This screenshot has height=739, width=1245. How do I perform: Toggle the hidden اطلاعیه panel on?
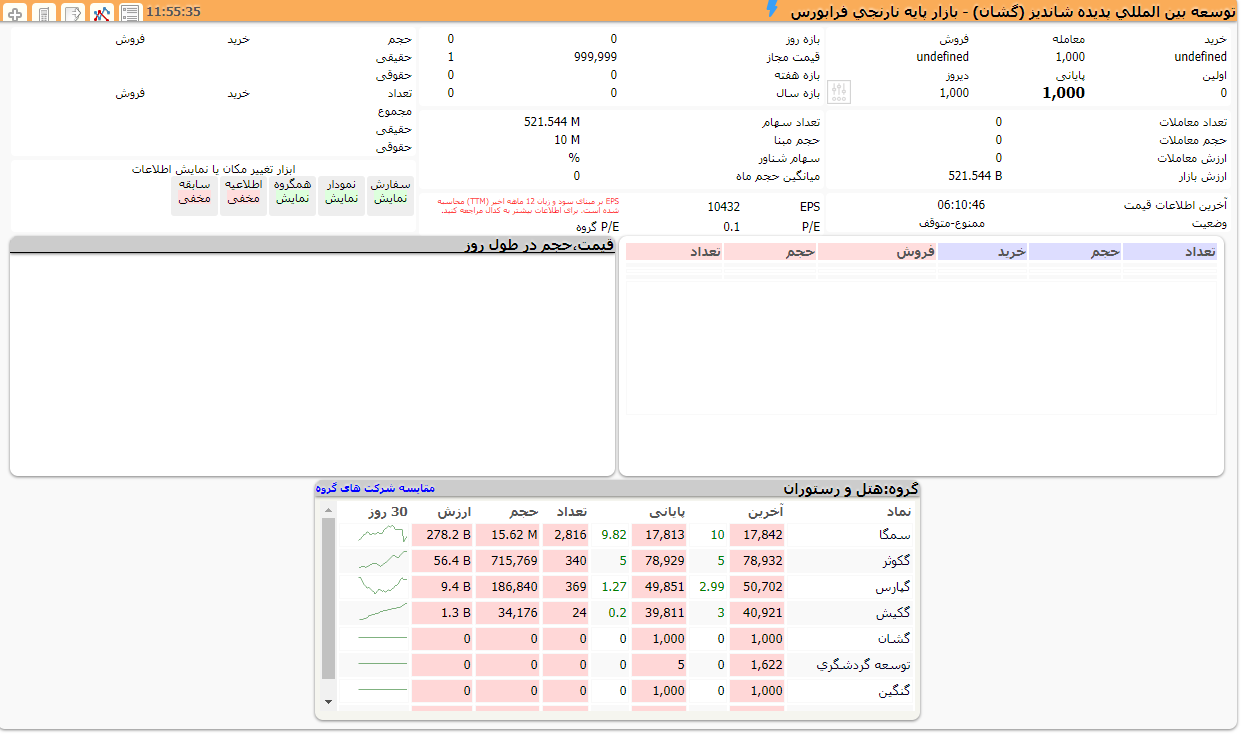pos(244,191)
